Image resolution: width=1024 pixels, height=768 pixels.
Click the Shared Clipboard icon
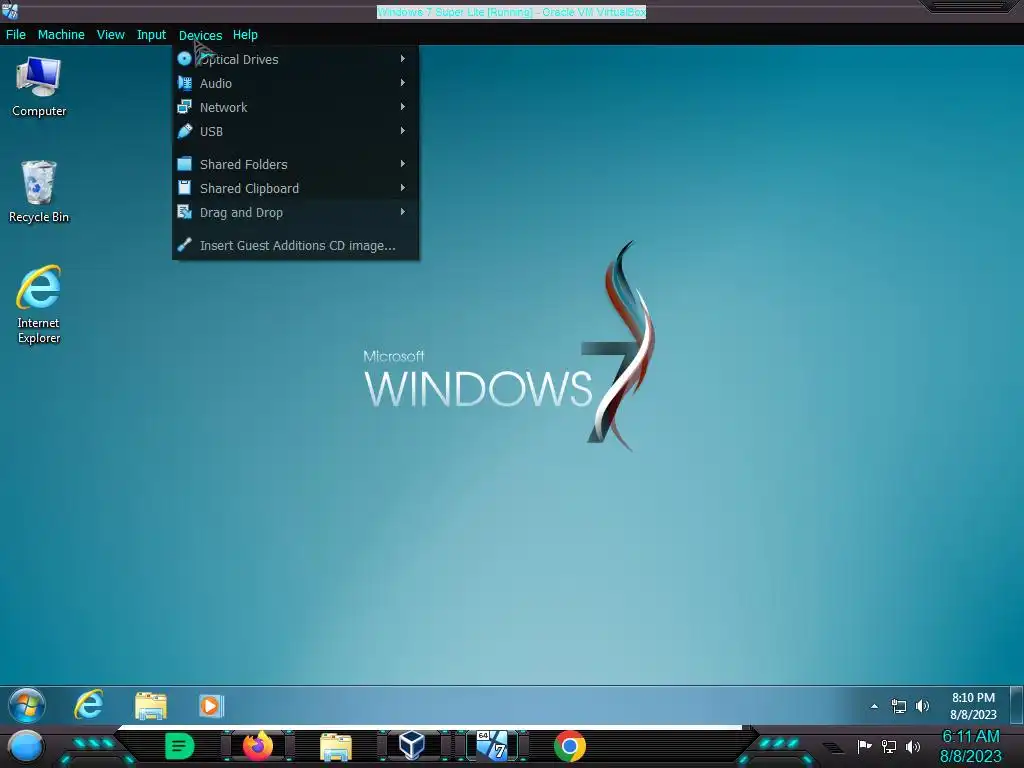click(185, 187)
